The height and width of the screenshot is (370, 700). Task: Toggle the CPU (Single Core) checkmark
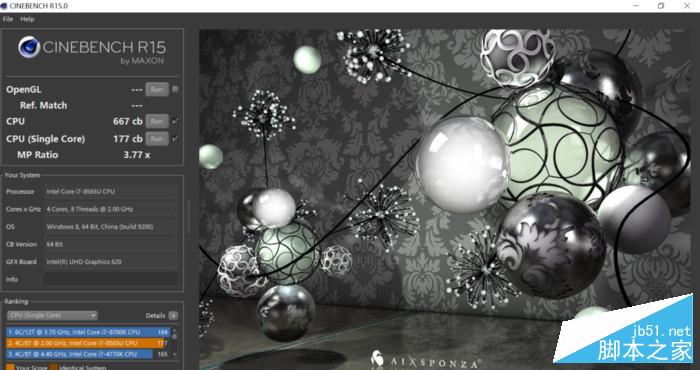coord(175,139)
